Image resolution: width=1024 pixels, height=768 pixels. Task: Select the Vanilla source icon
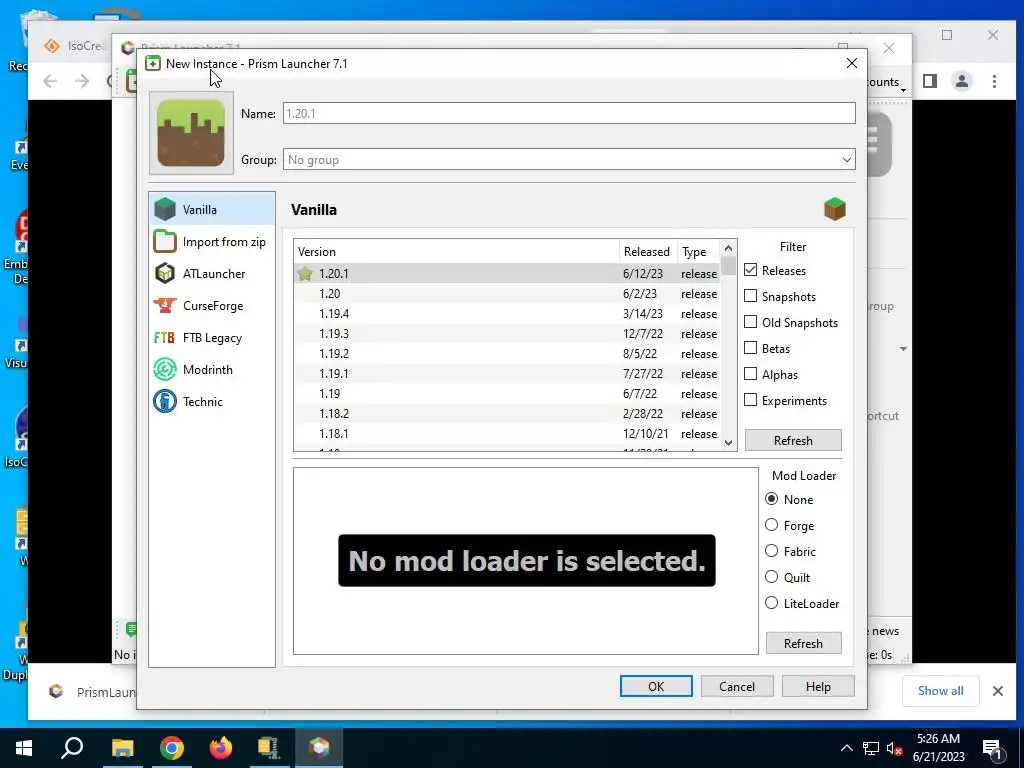(165, 210)
